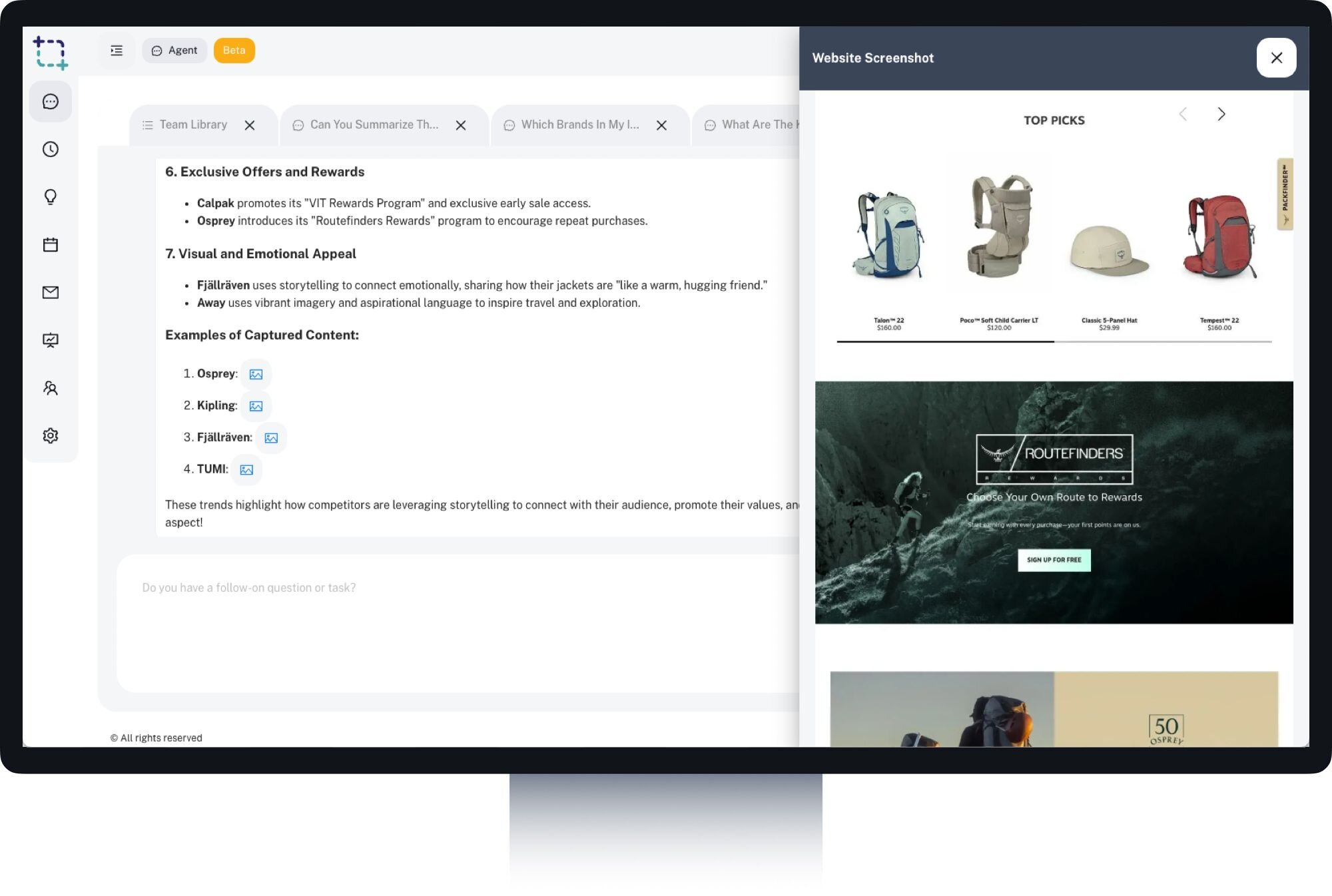Click the Agent button
The width and height of the screenshot is (1332, 896).
tap(174, 51)
